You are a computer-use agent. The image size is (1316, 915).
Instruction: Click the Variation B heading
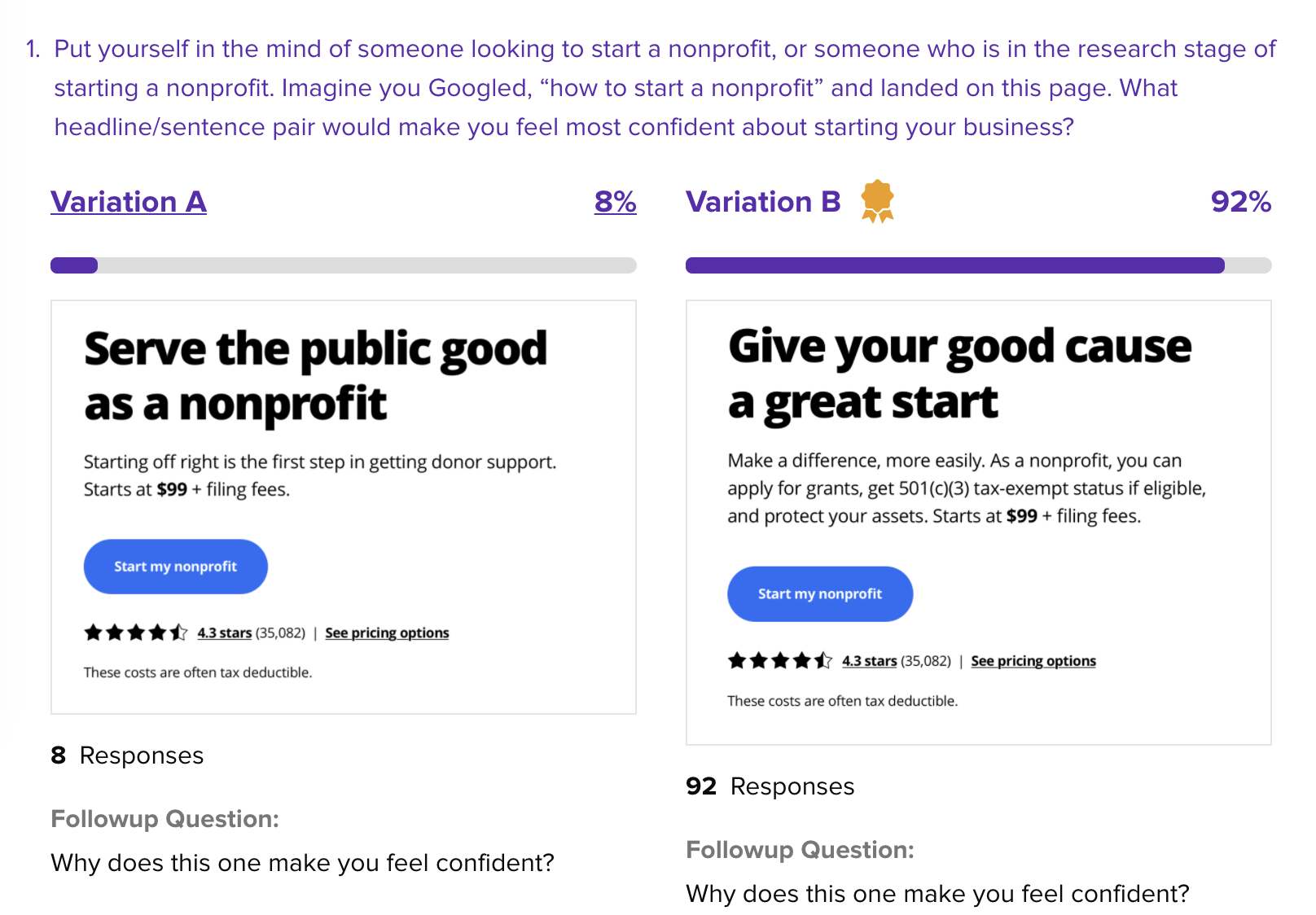click(763, 202)
